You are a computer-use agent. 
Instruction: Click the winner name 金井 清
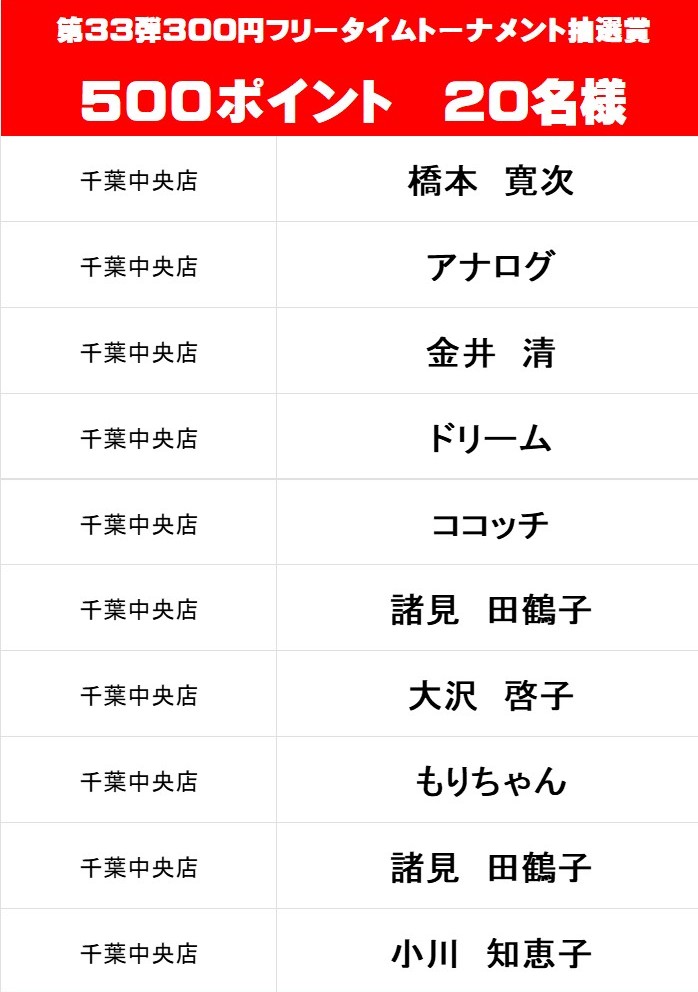(490, 353)
